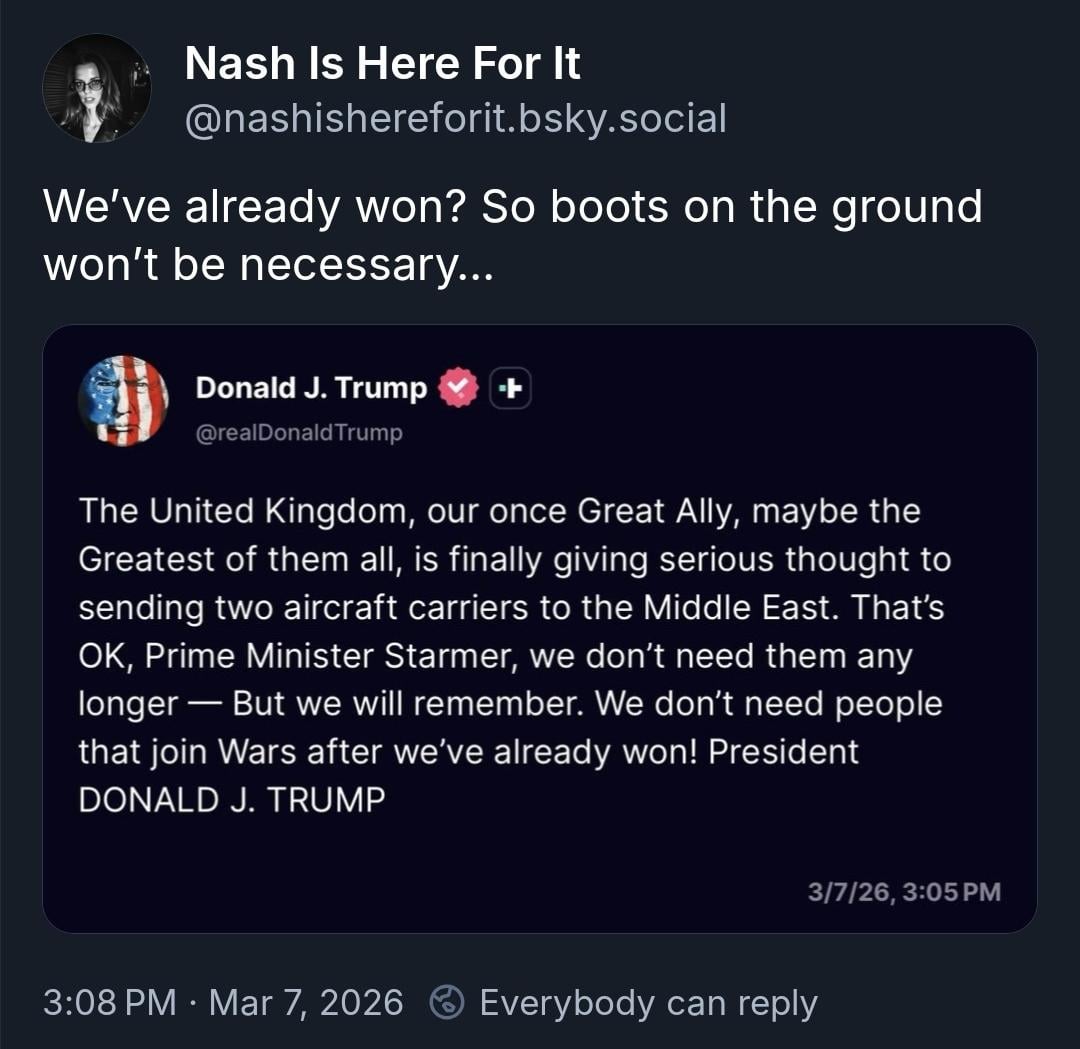Click the Mar 7, 2026 post date
1080x1049 pixels.
click(x=306, y=1002)
